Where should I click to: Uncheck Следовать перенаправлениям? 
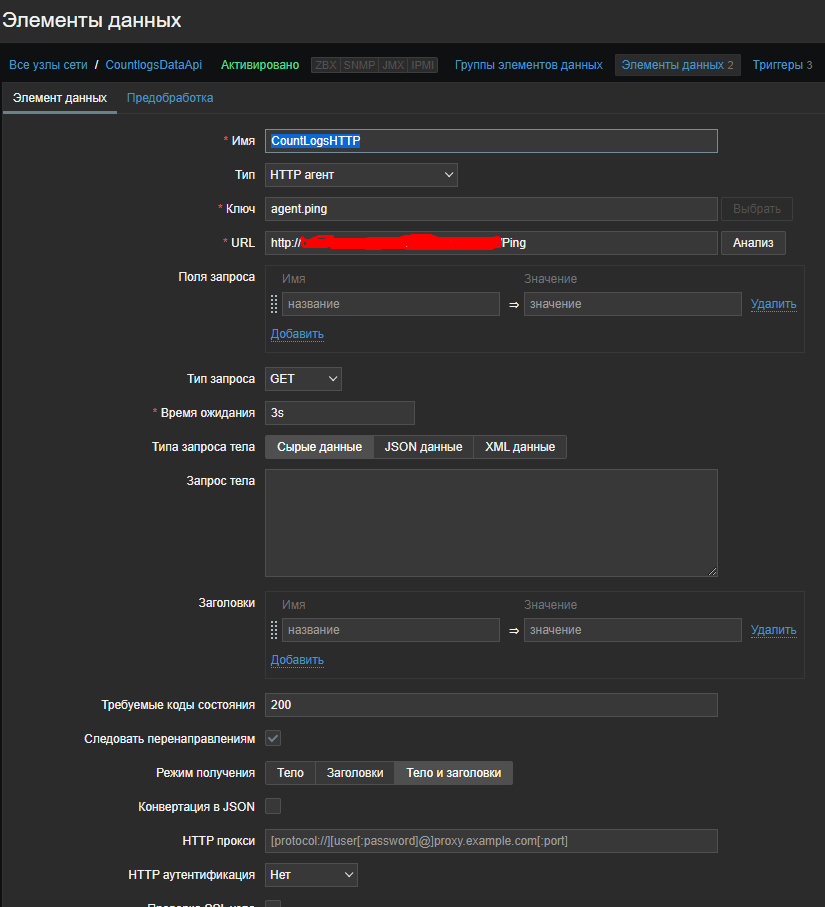[x=271, y=738]
